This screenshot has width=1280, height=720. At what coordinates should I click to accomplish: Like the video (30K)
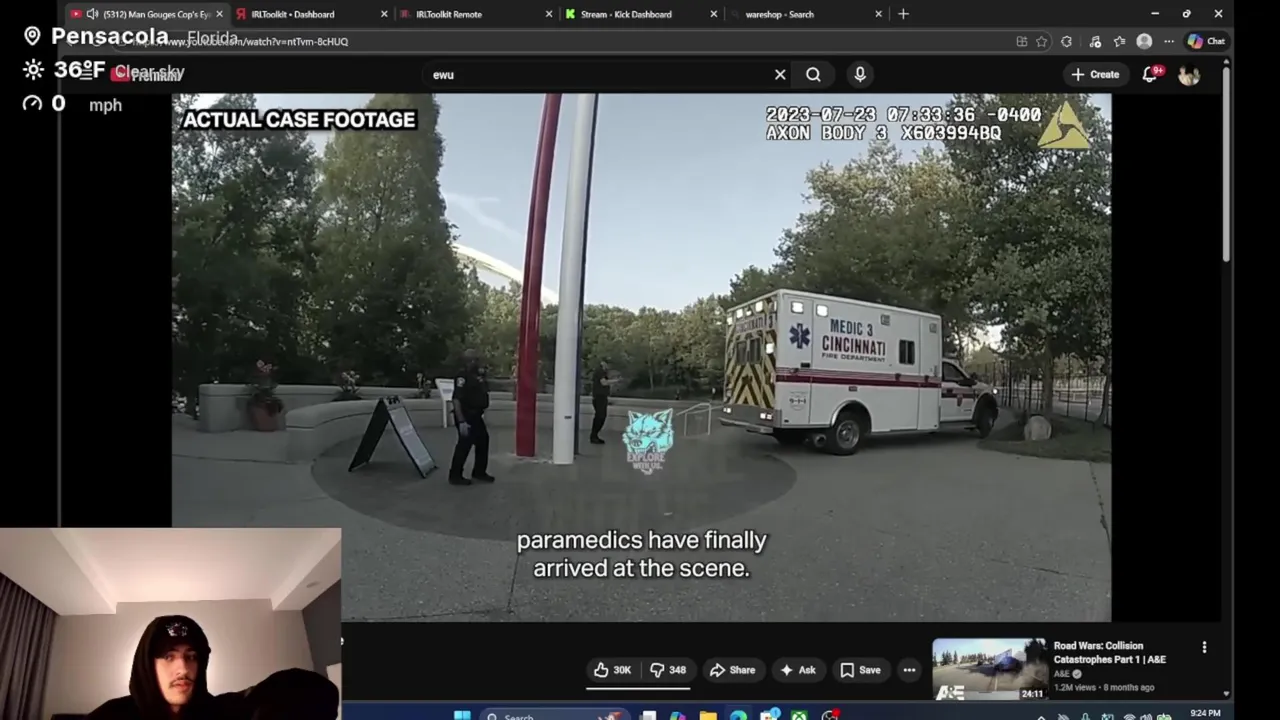(x=612, y=670)
